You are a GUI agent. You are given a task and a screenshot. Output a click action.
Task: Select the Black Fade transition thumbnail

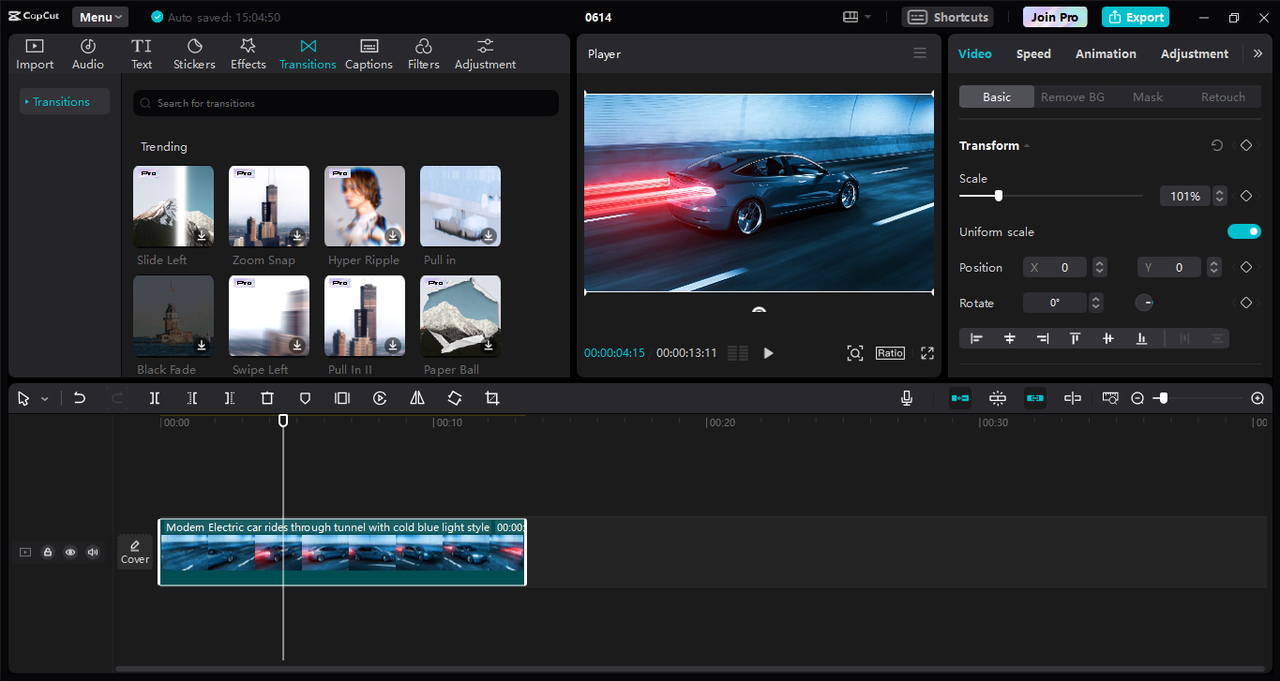(173, 316)
